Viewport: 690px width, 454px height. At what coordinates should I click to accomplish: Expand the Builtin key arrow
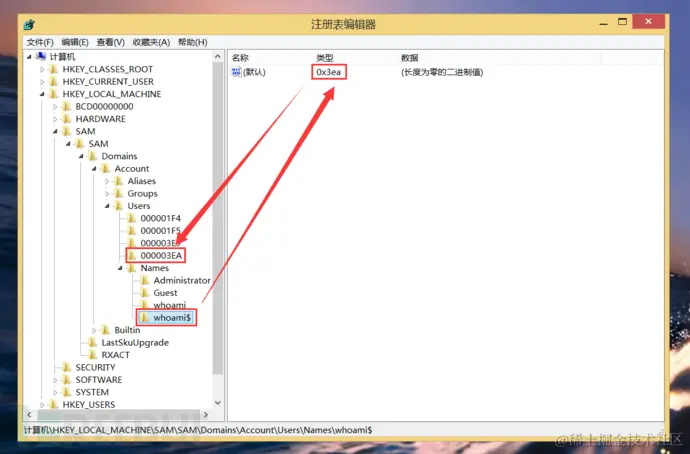(x=94, y=330)
